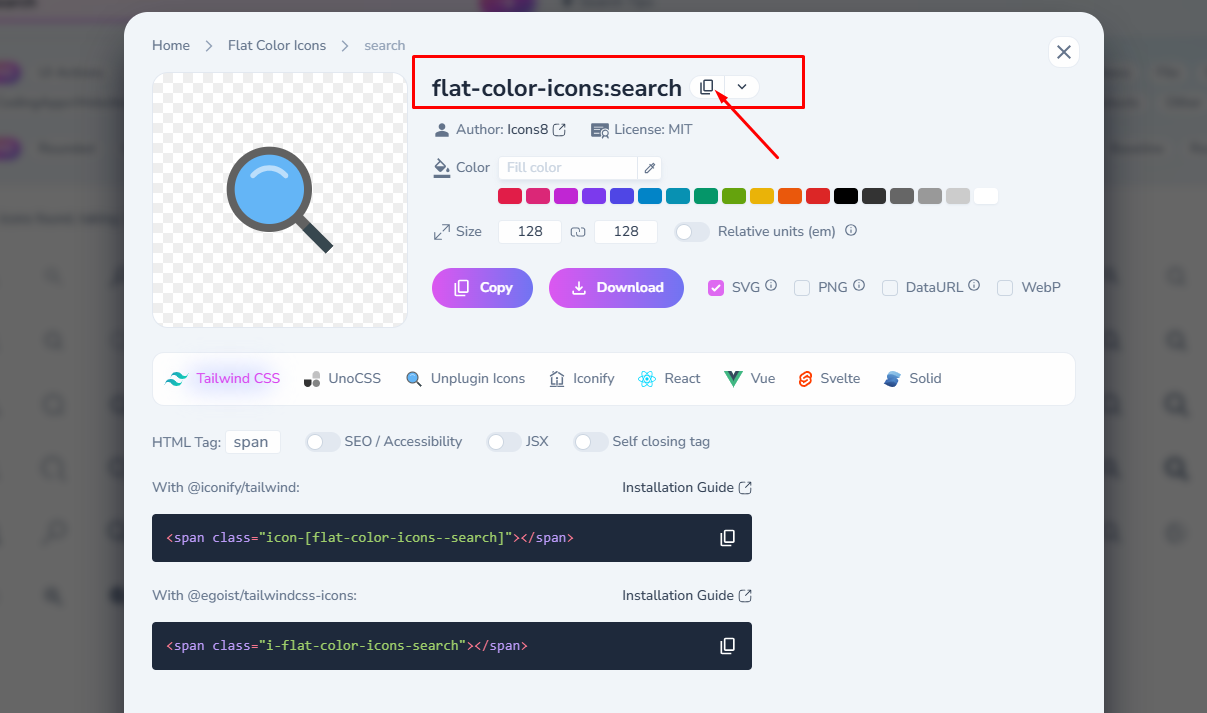This screenshot has height=713, width=1207.
Task: Open Installation Guide for @egoist/tailwindcss-icons
Action: coord(687,596)
